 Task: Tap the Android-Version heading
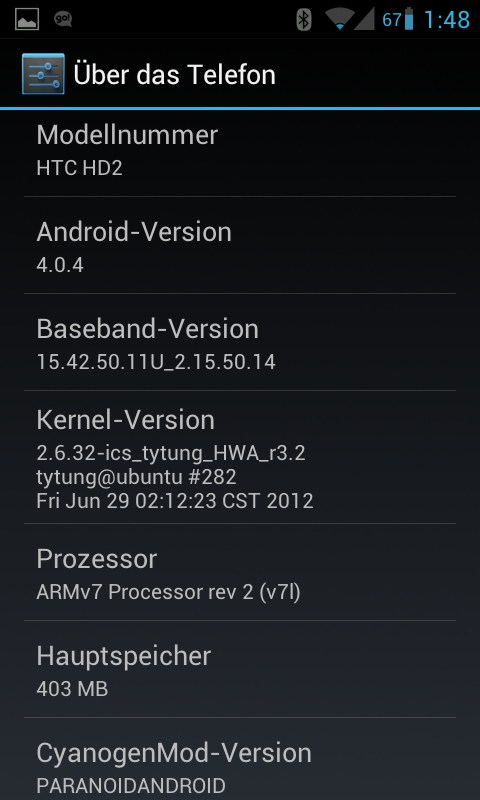coord(134,232)
